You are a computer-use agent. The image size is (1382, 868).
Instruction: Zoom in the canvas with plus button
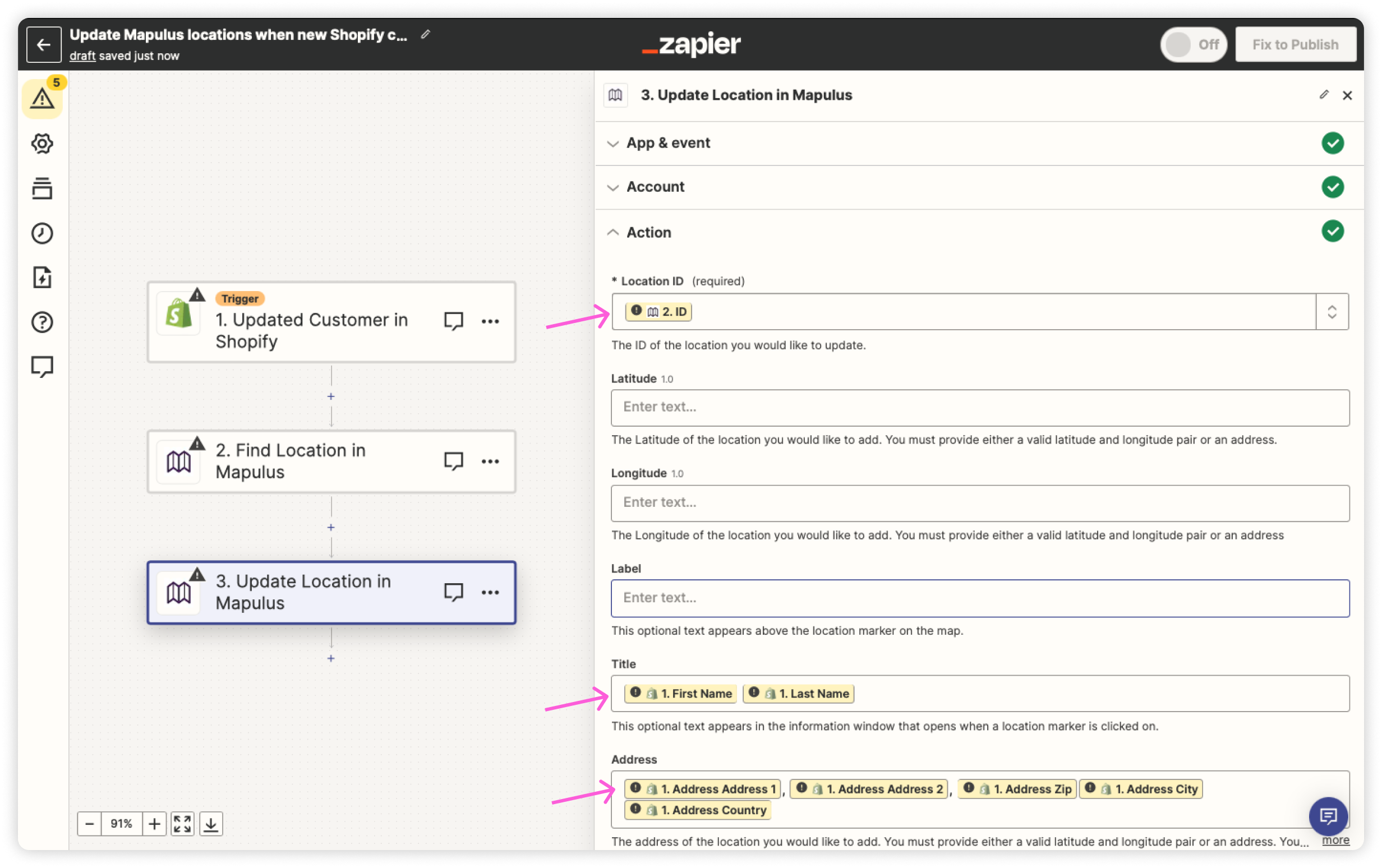(x=154, y=824)
